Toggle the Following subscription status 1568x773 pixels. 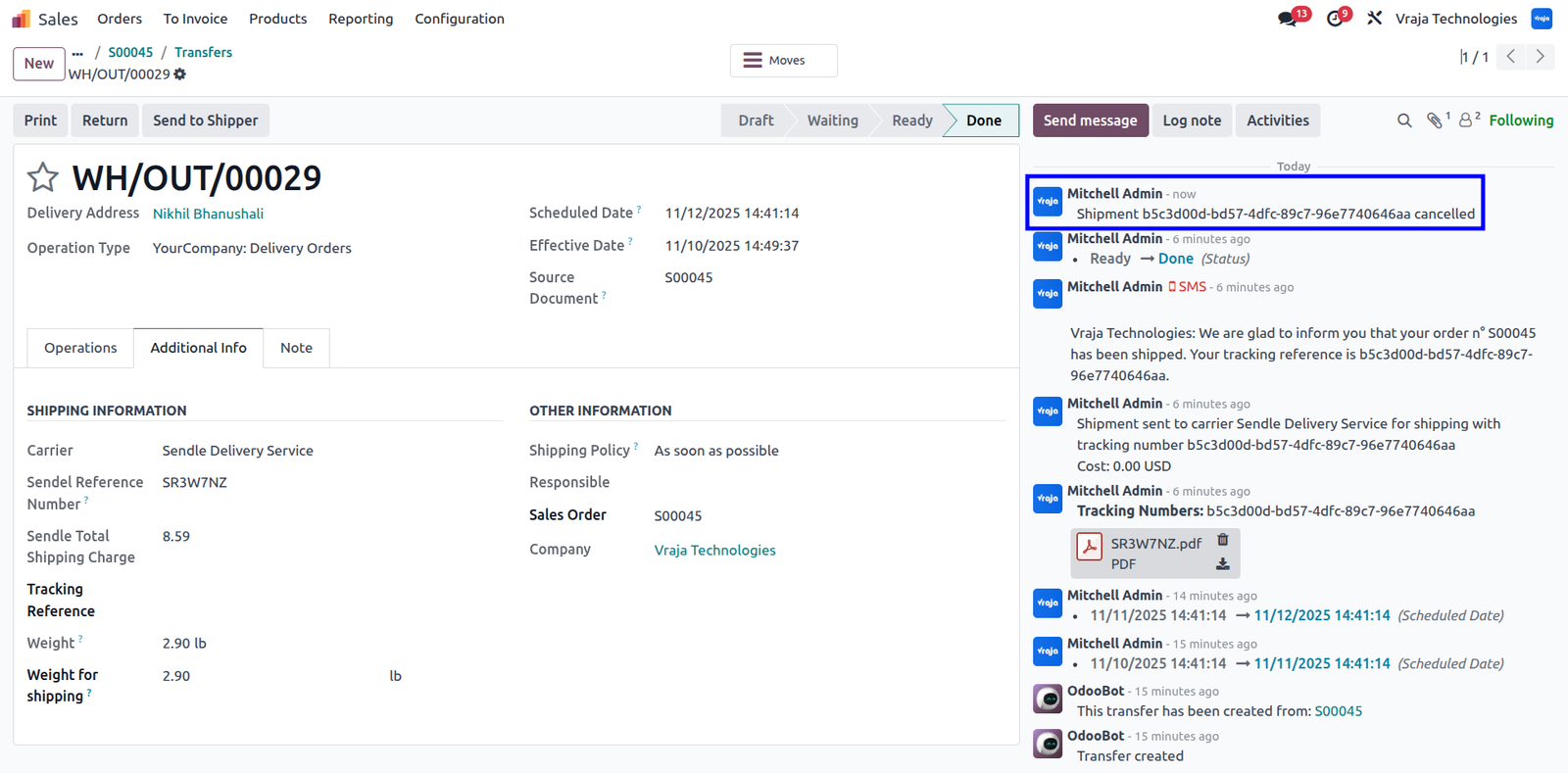click(x=1521, y=121)
